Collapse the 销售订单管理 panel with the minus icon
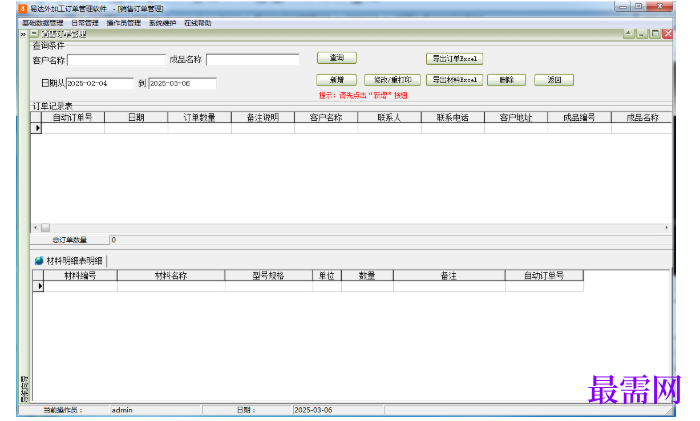This screenshot has width=700, height=421. tap(34, 33)
